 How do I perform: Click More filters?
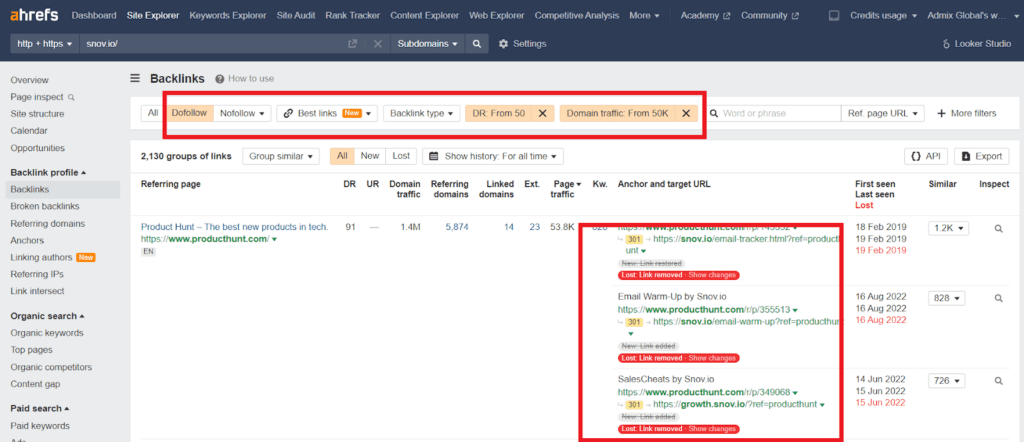967,113
